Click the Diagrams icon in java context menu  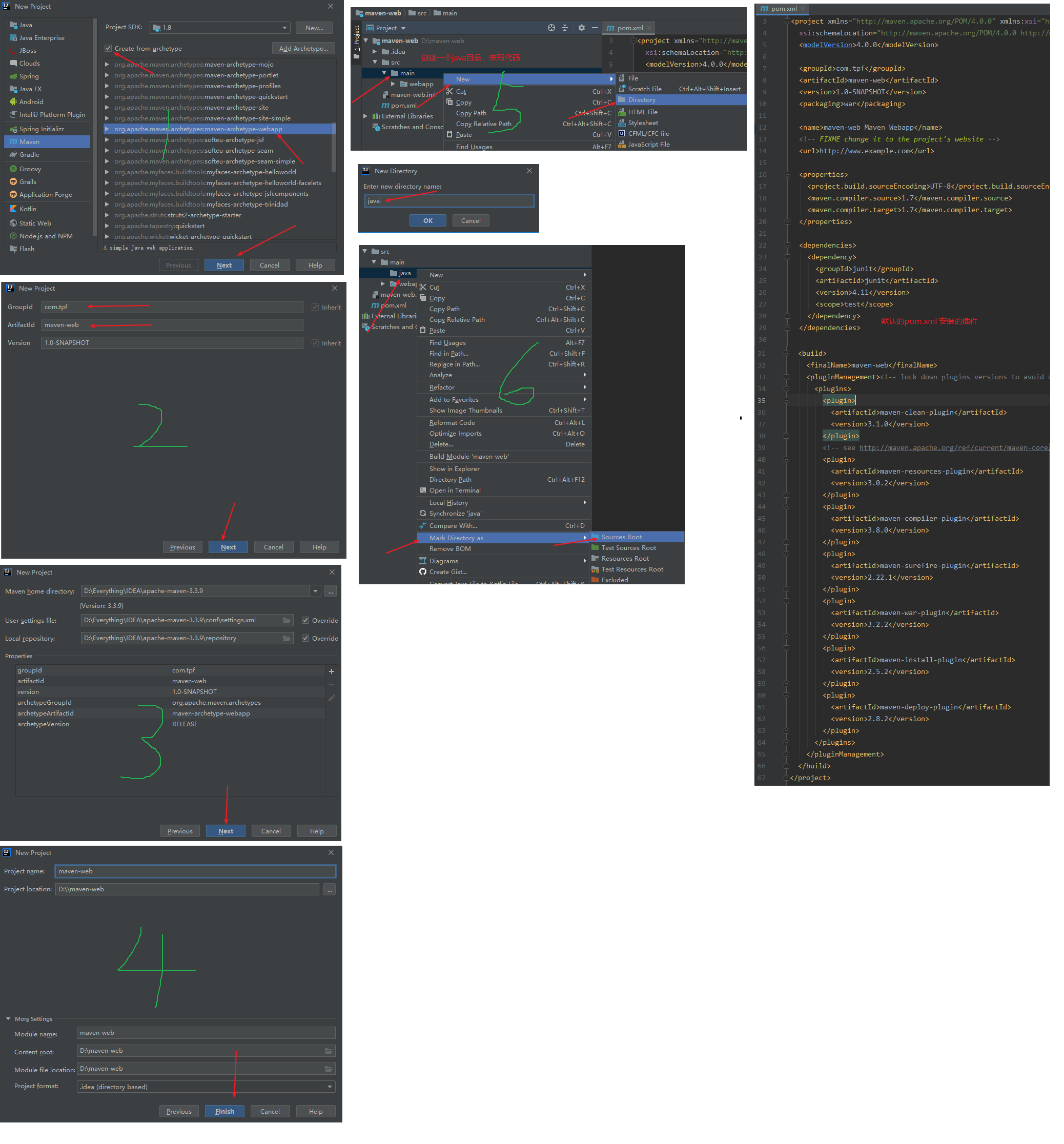[x=423, y=561]
